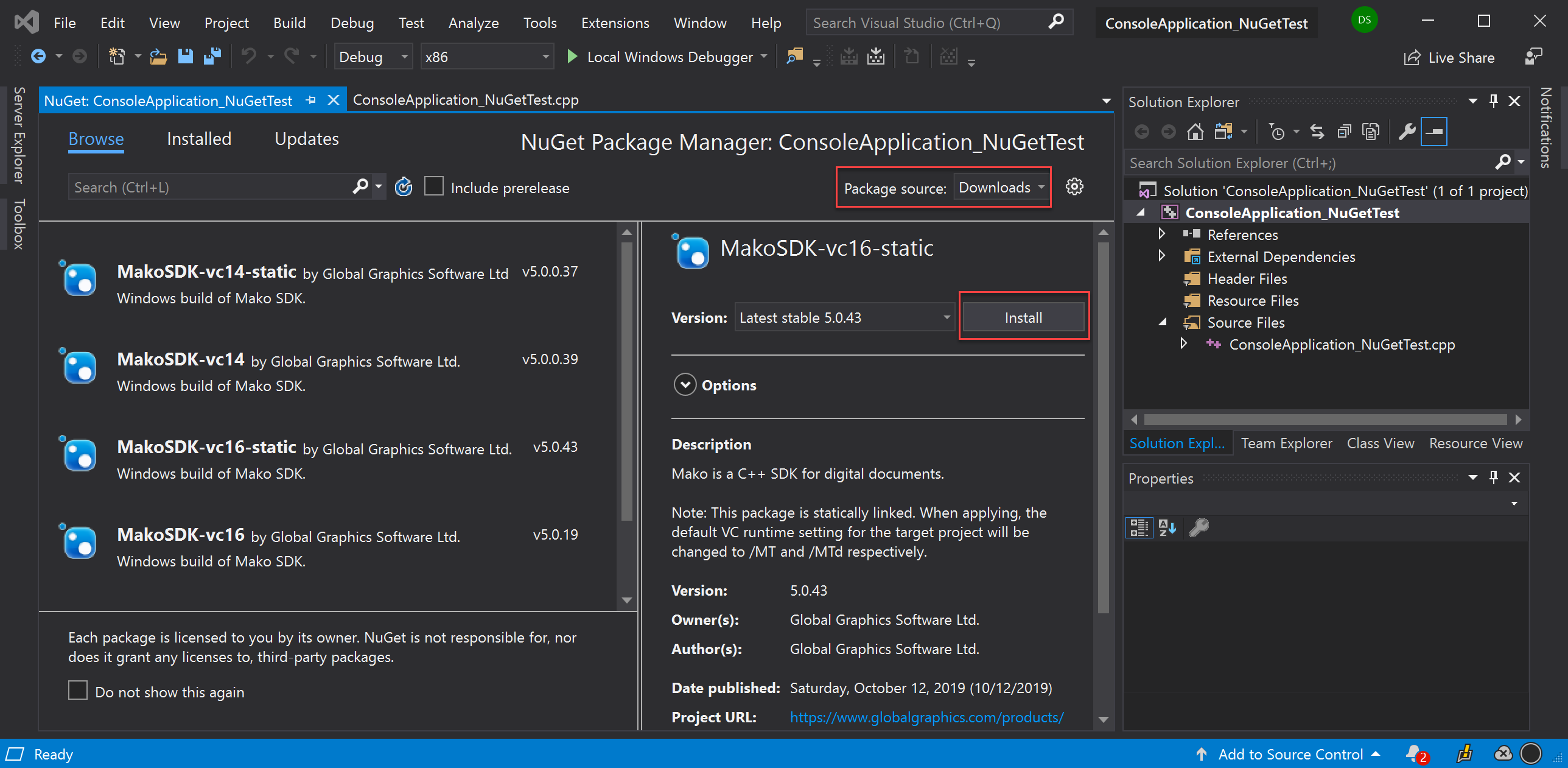1568x768 pixels.
Task: Click the Save All toolbar icon
Action: point(212,57)
